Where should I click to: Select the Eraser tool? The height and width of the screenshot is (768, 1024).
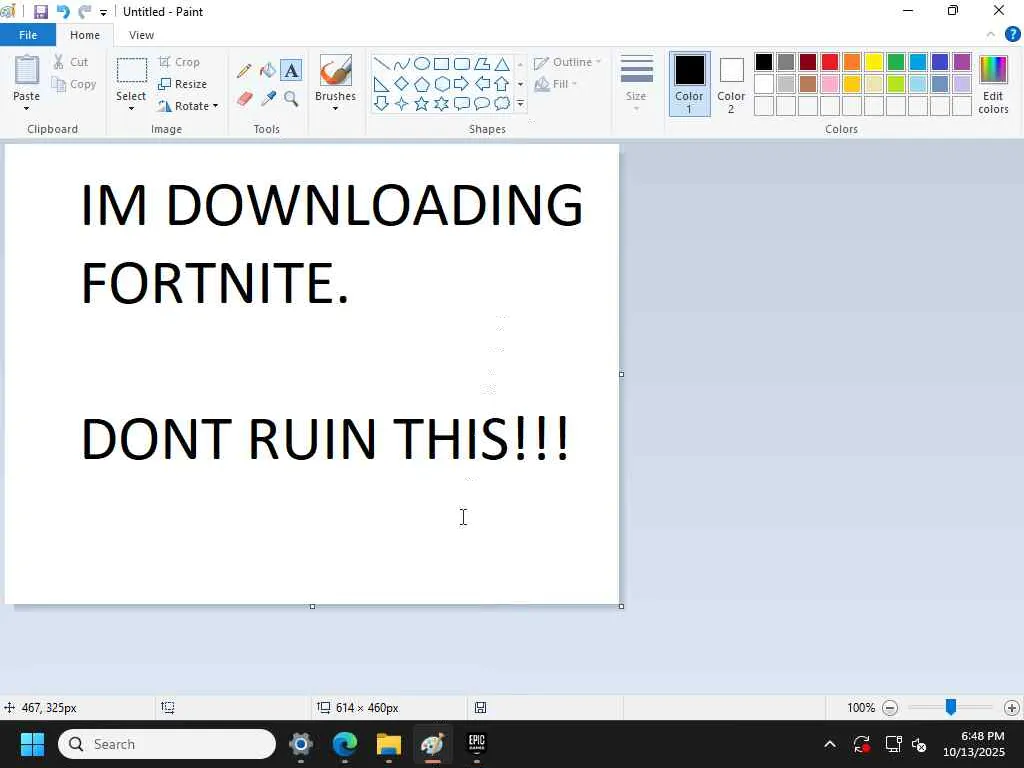point(244,99)
